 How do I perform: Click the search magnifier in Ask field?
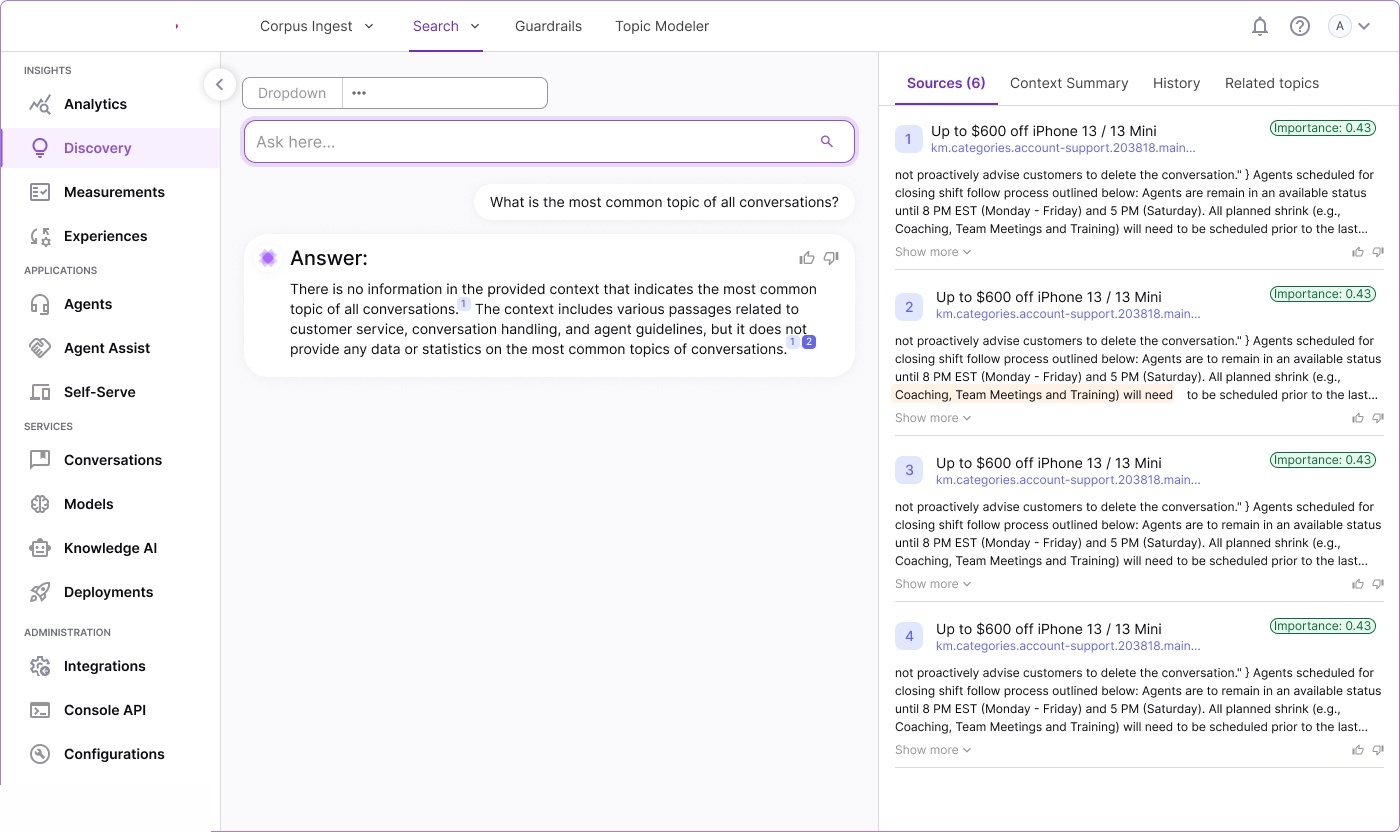(826, 142)
